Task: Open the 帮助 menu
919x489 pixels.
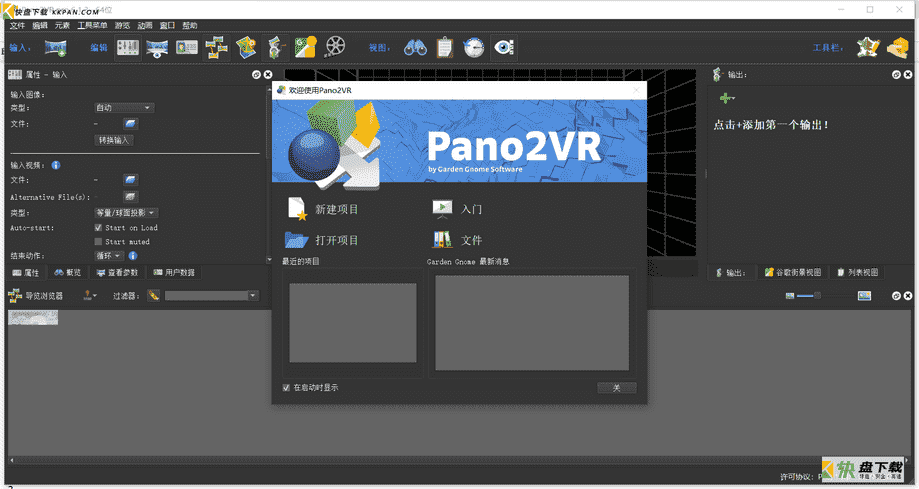Action: (190, 25)
